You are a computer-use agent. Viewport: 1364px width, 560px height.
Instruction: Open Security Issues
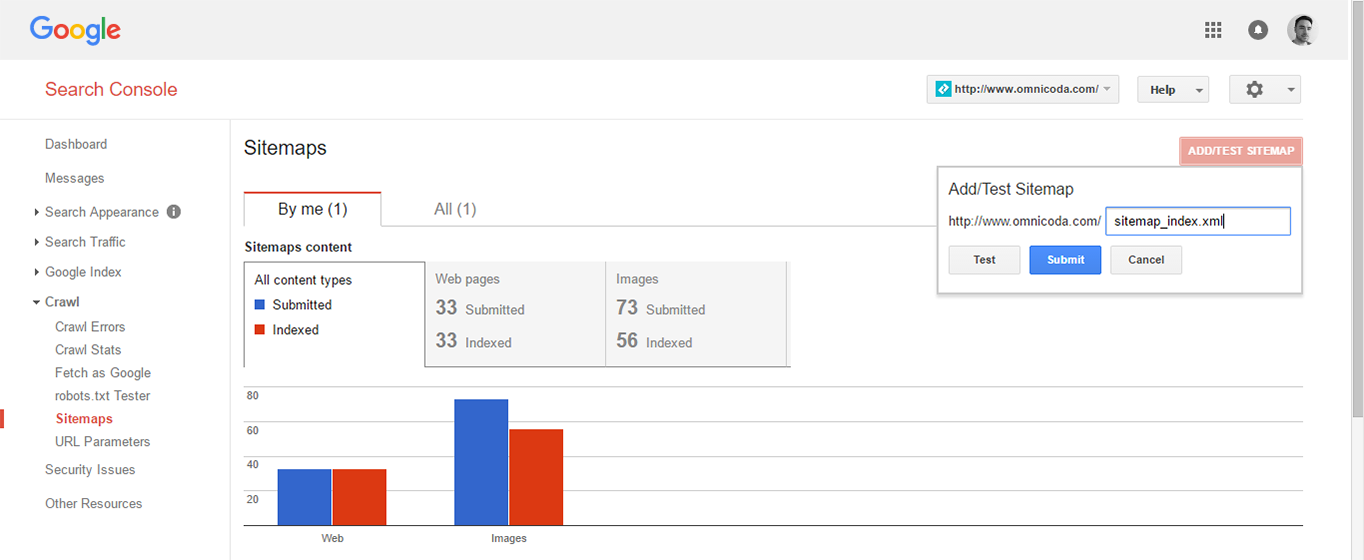[90, 470]
